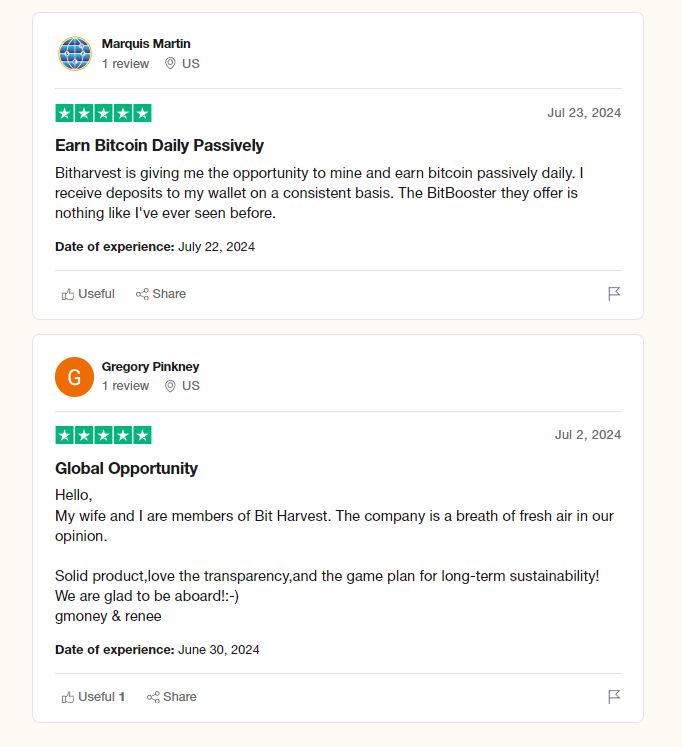Click the Global Opportunity review title
Viewport: 682px width, 747px height.
[x=126, y=468]
